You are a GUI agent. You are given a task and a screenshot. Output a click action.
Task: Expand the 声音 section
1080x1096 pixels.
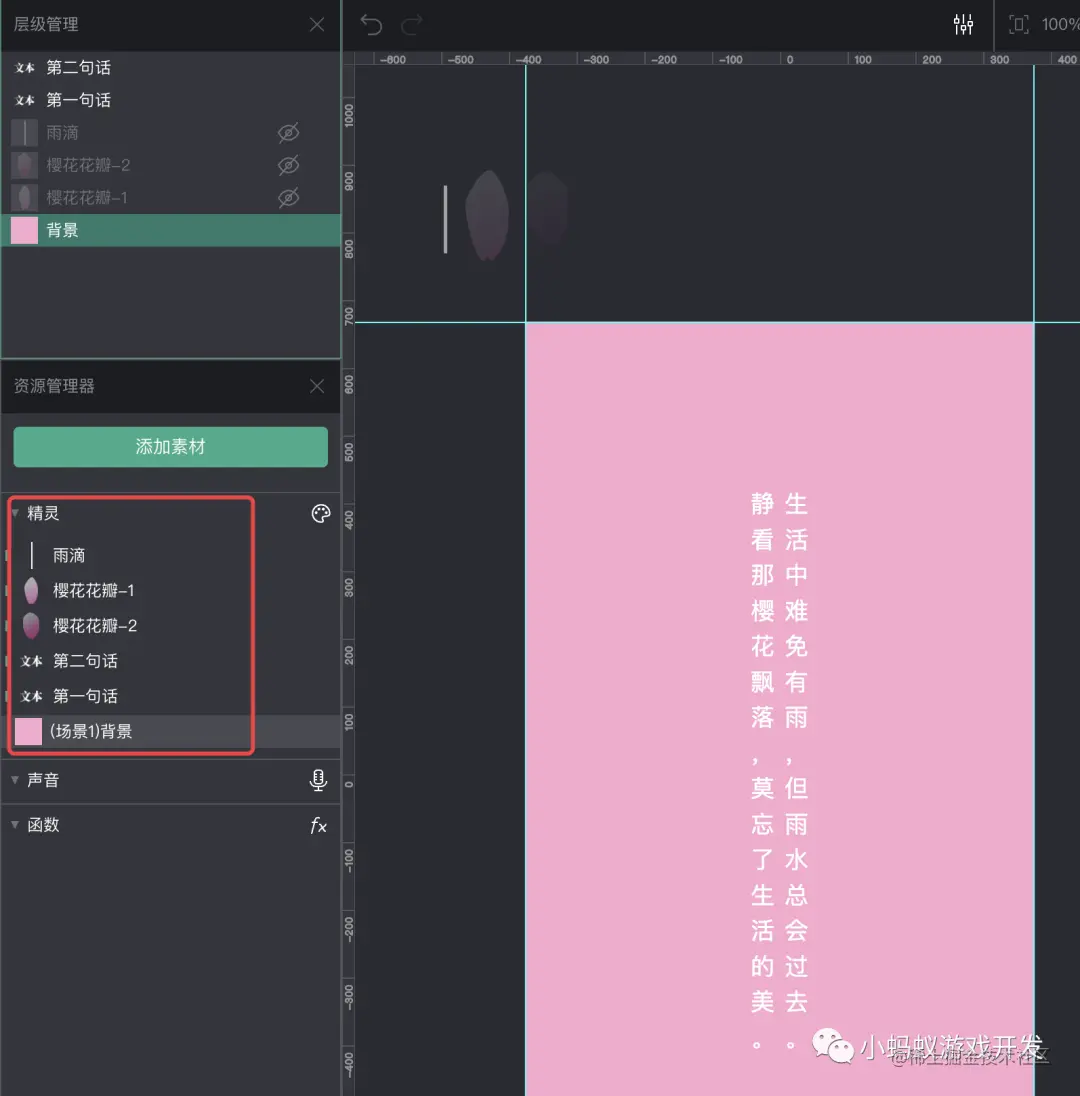(15, 781)
